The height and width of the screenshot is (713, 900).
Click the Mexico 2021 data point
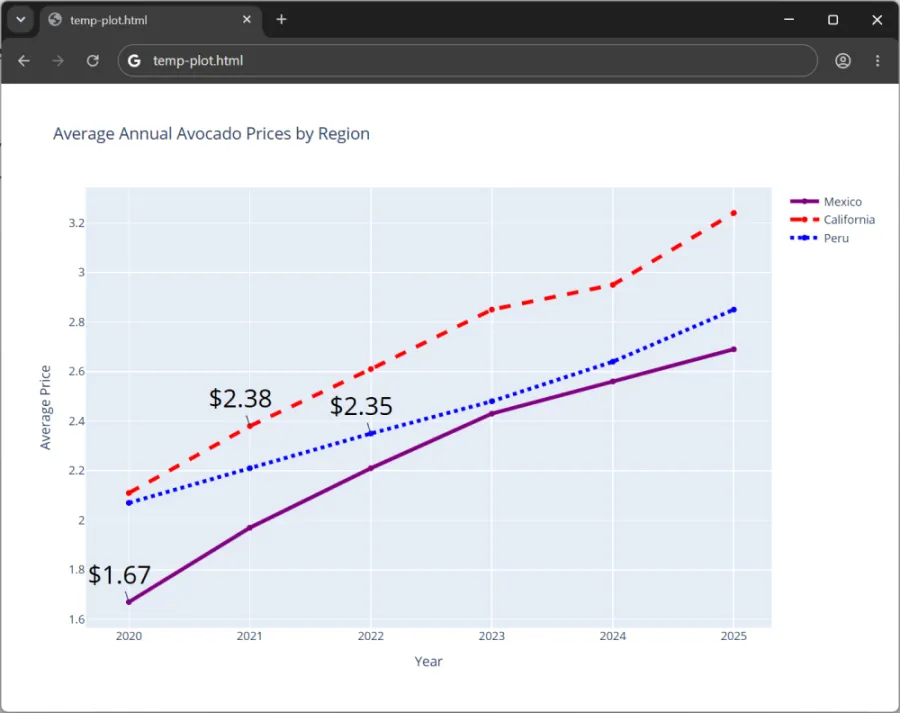(x=250, y=528)
